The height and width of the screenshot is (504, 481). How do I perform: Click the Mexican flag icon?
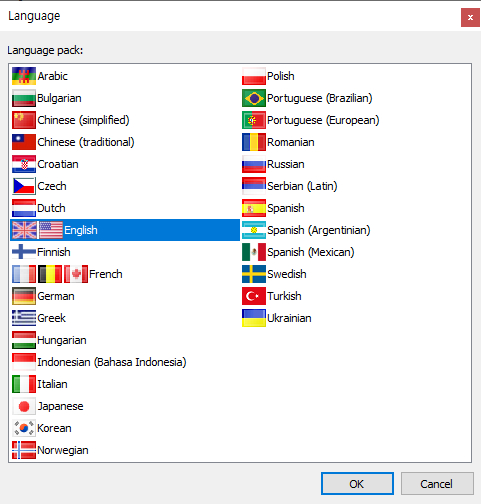click(254, 252)
